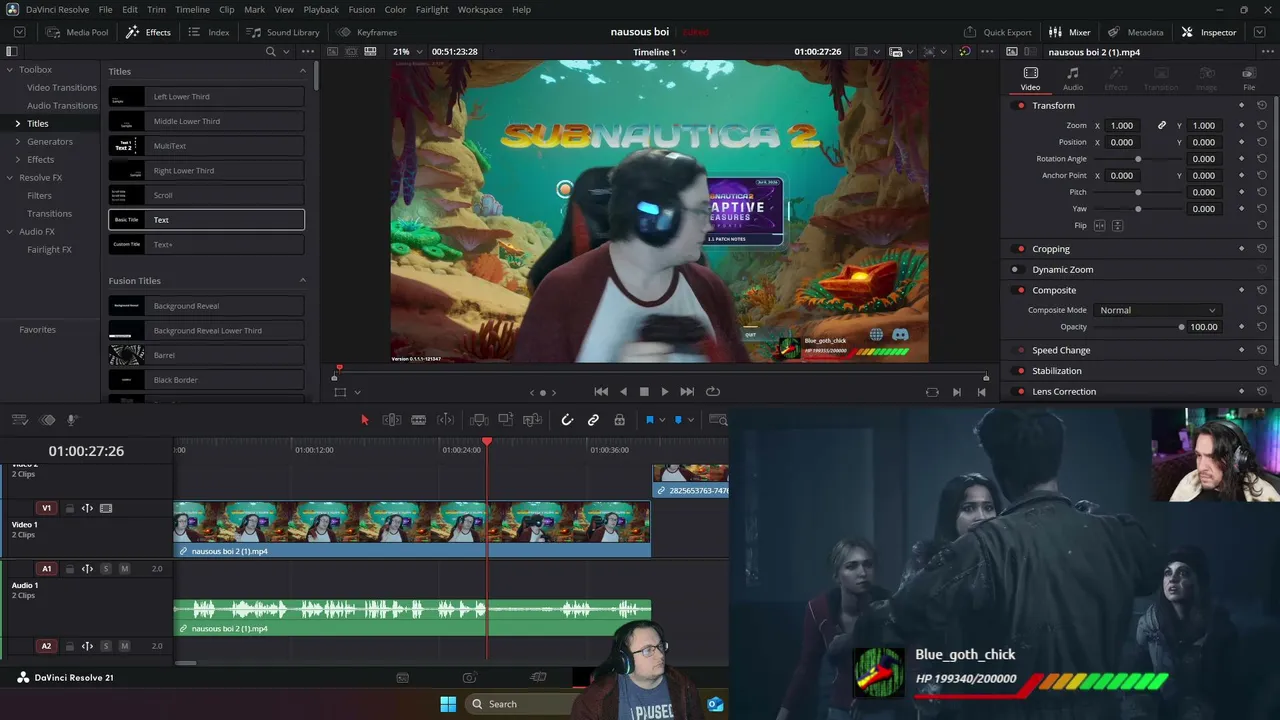Screen dimensions: 1280x720
Task: Click the Flip Horizontal icon
Action: pos(1100,226)
